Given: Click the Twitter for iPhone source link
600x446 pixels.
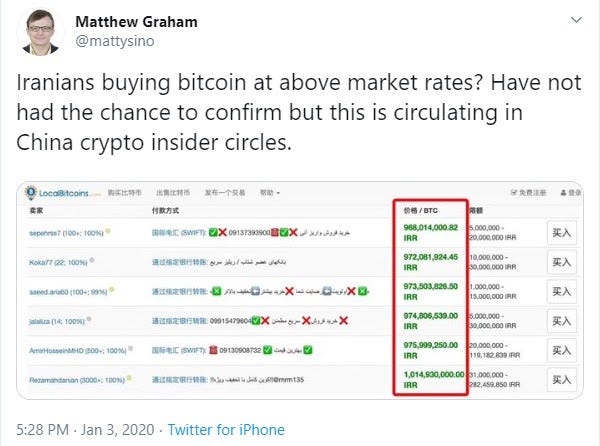Looking at the screenshot, I should point(226,430).
